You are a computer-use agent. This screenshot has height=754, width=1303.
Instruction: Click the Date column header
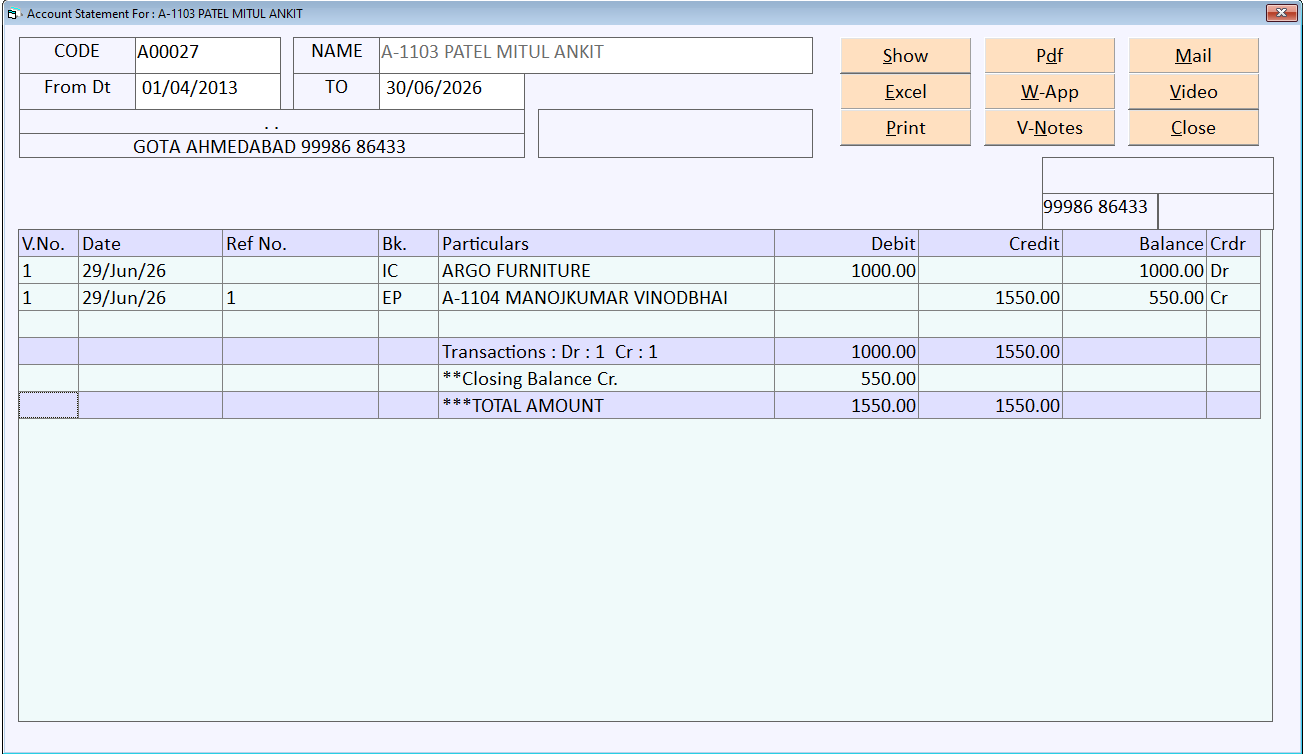click(x=150, y=244)
